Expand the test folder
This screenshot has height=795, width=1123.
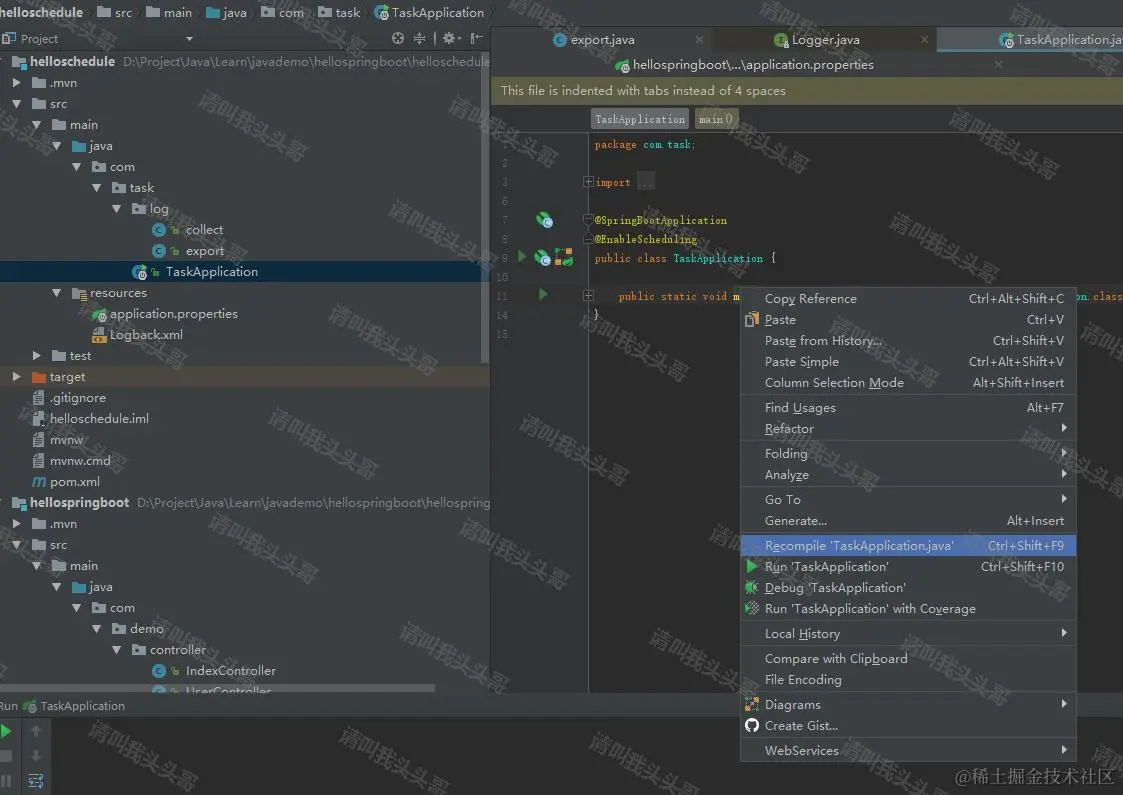pyautogui.click(x=37, y=356)
